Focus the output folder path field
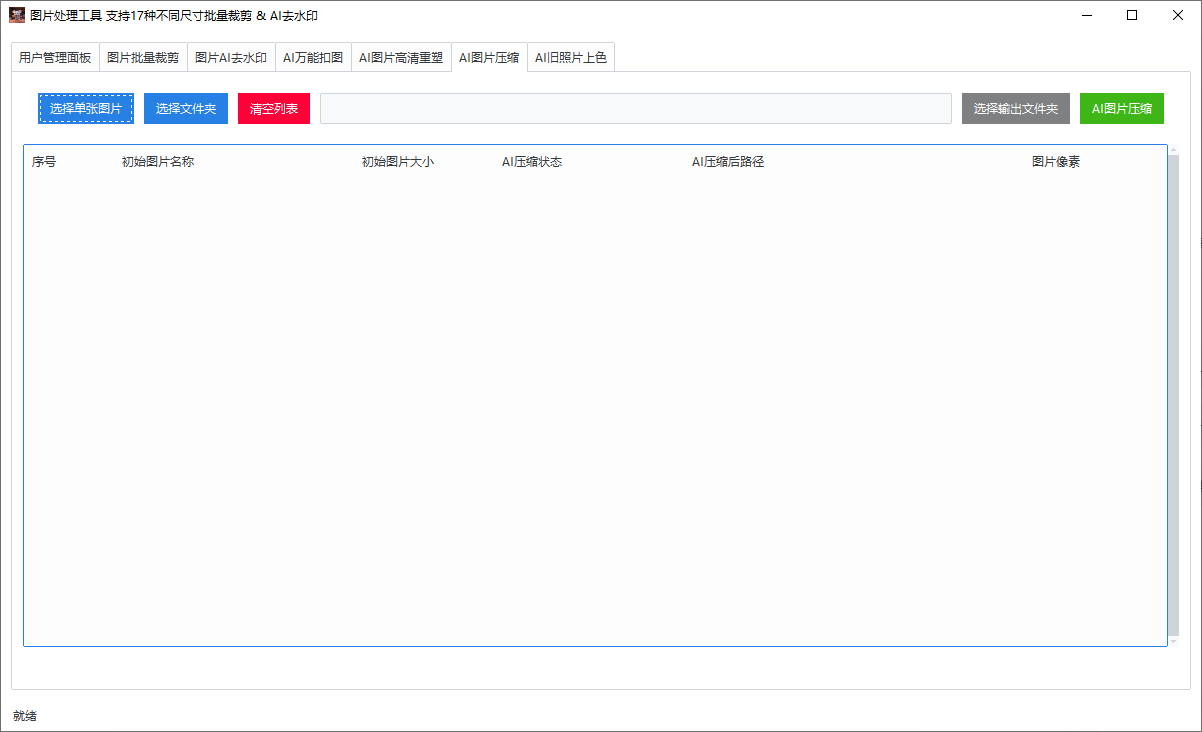Screen dimensions: 1202x732 [636, 108]
